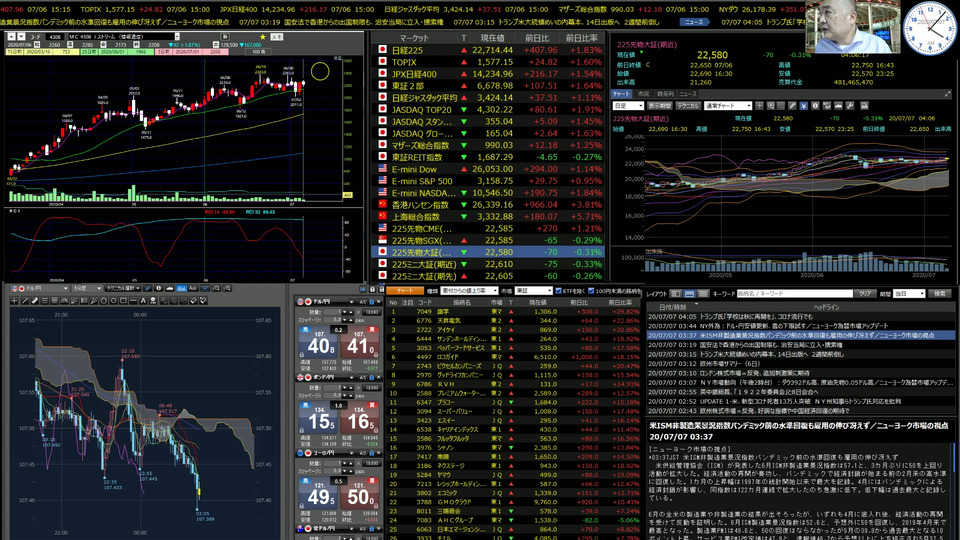Select the circle shape drawing tool
The image size is (960, 540).
point(113,301)
